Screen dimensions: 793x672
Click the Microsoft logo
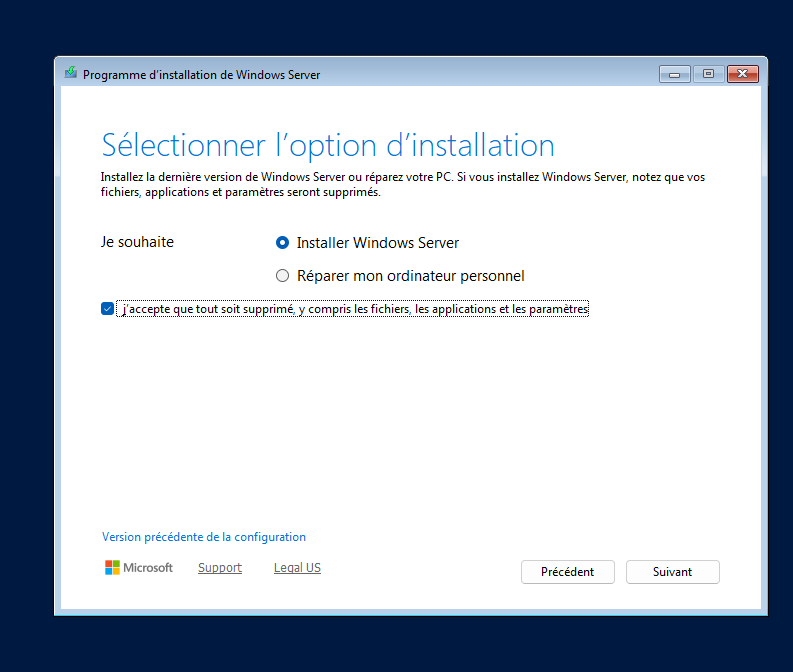pos(139,567)
